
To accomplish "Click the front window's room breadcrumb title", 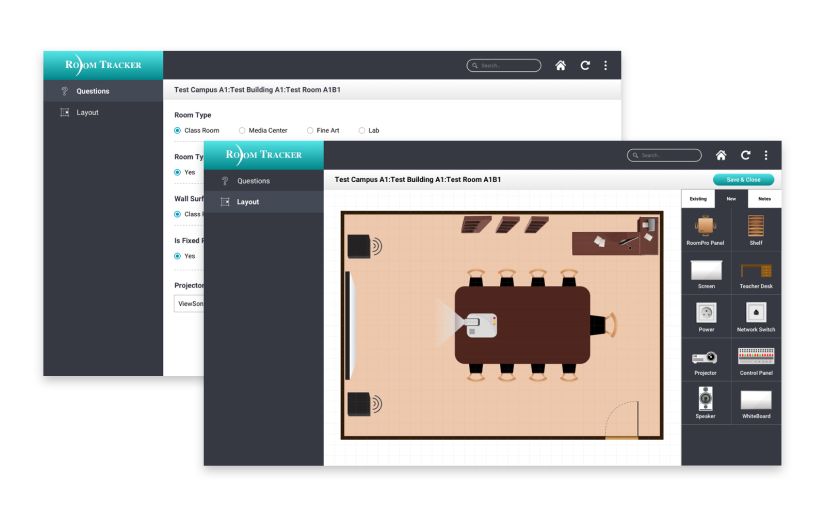I will click(418, 179).
